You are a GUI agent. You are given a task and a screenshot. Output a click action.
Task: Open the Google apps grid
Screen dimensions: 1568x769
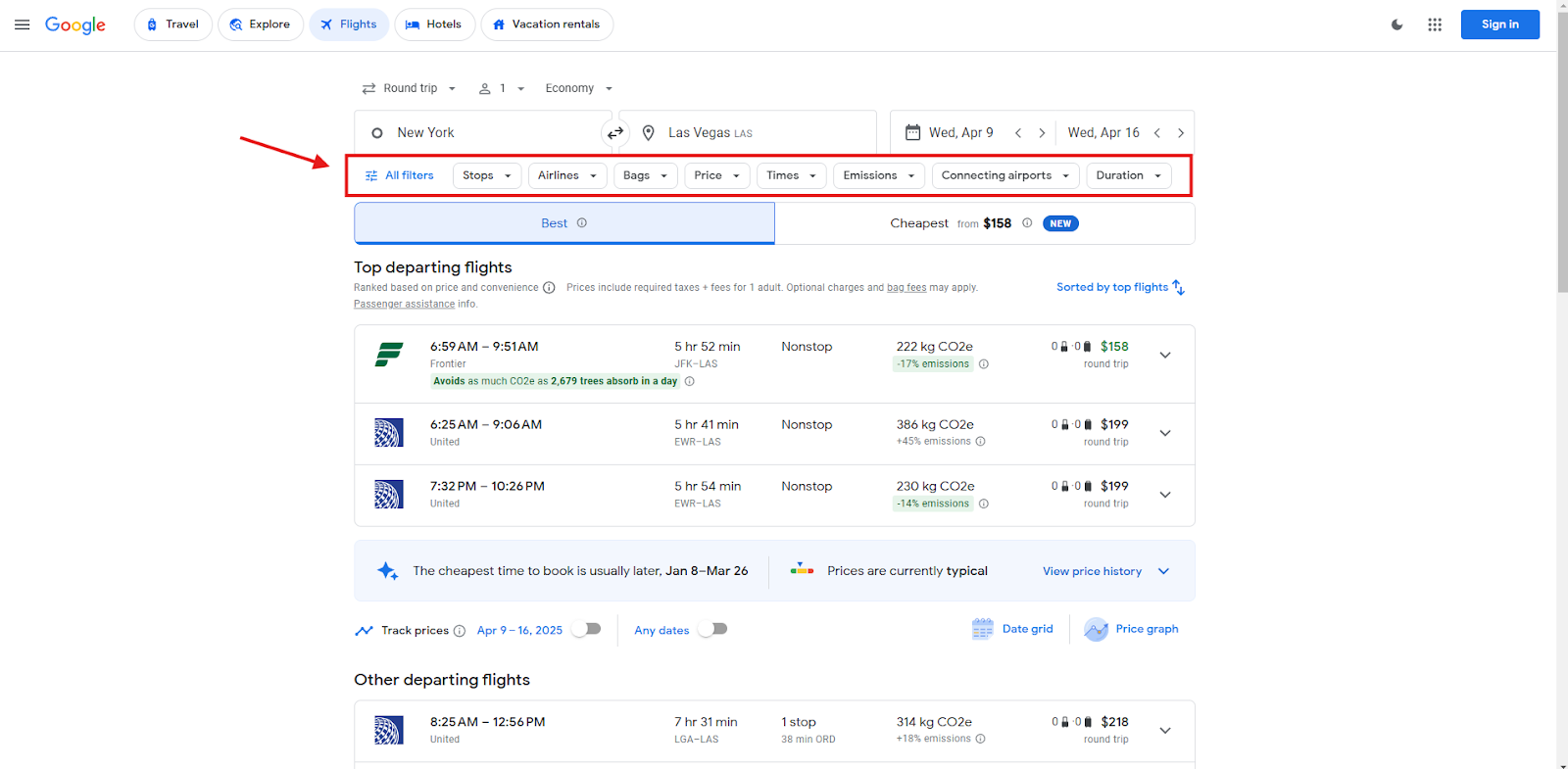point(1435,24)
